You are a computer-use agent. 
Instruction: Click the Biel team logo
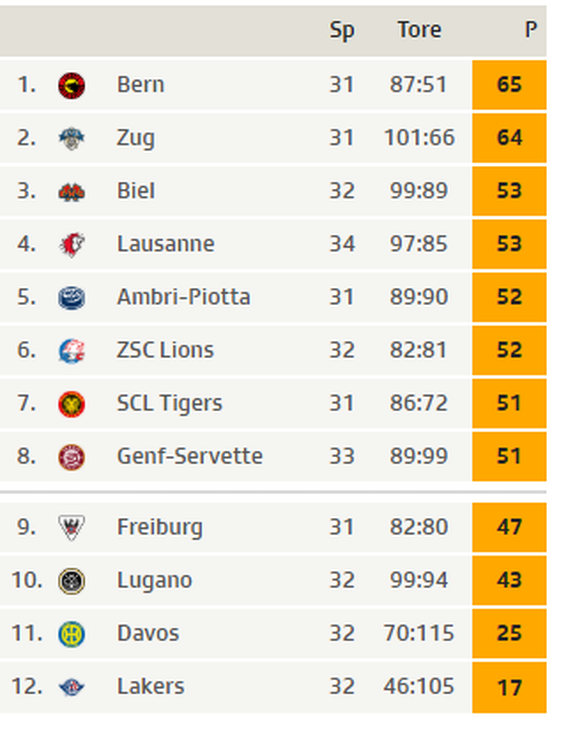coord(72,192)
